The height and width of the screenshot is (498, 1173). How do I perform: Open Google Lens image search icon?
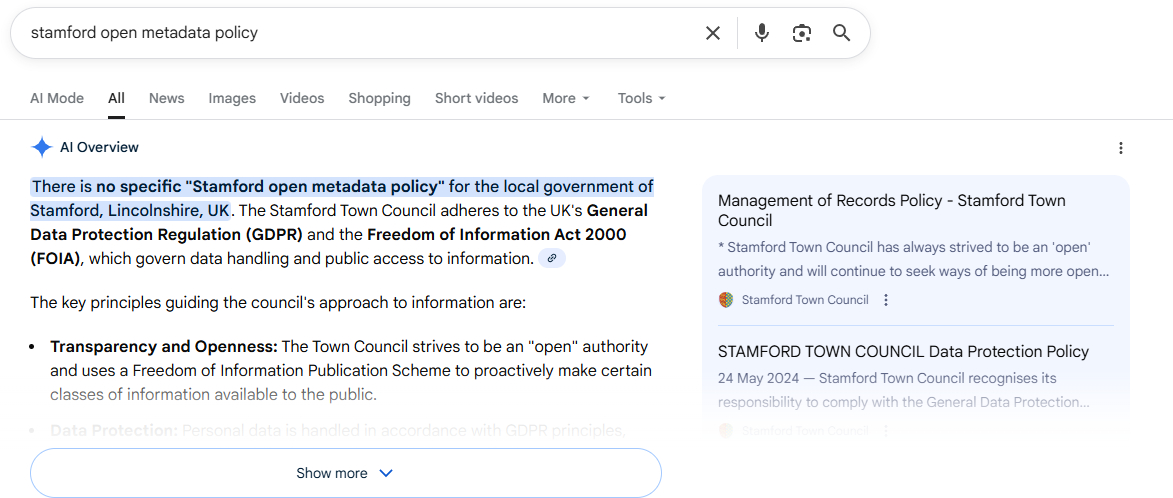click(x=802, y=33)
